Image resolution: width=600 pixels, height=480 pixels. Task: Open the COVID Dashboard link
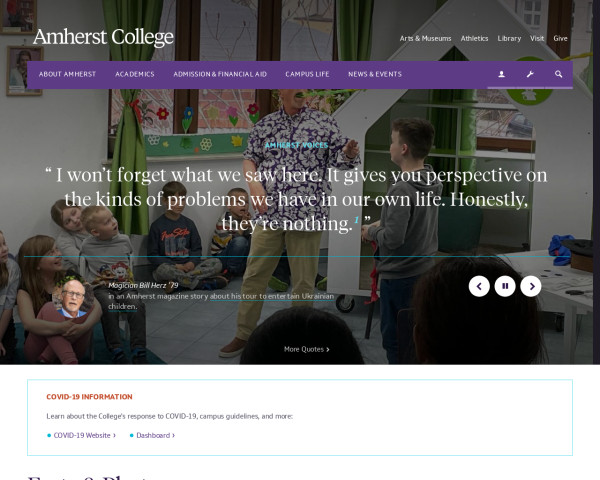point(153,436)
